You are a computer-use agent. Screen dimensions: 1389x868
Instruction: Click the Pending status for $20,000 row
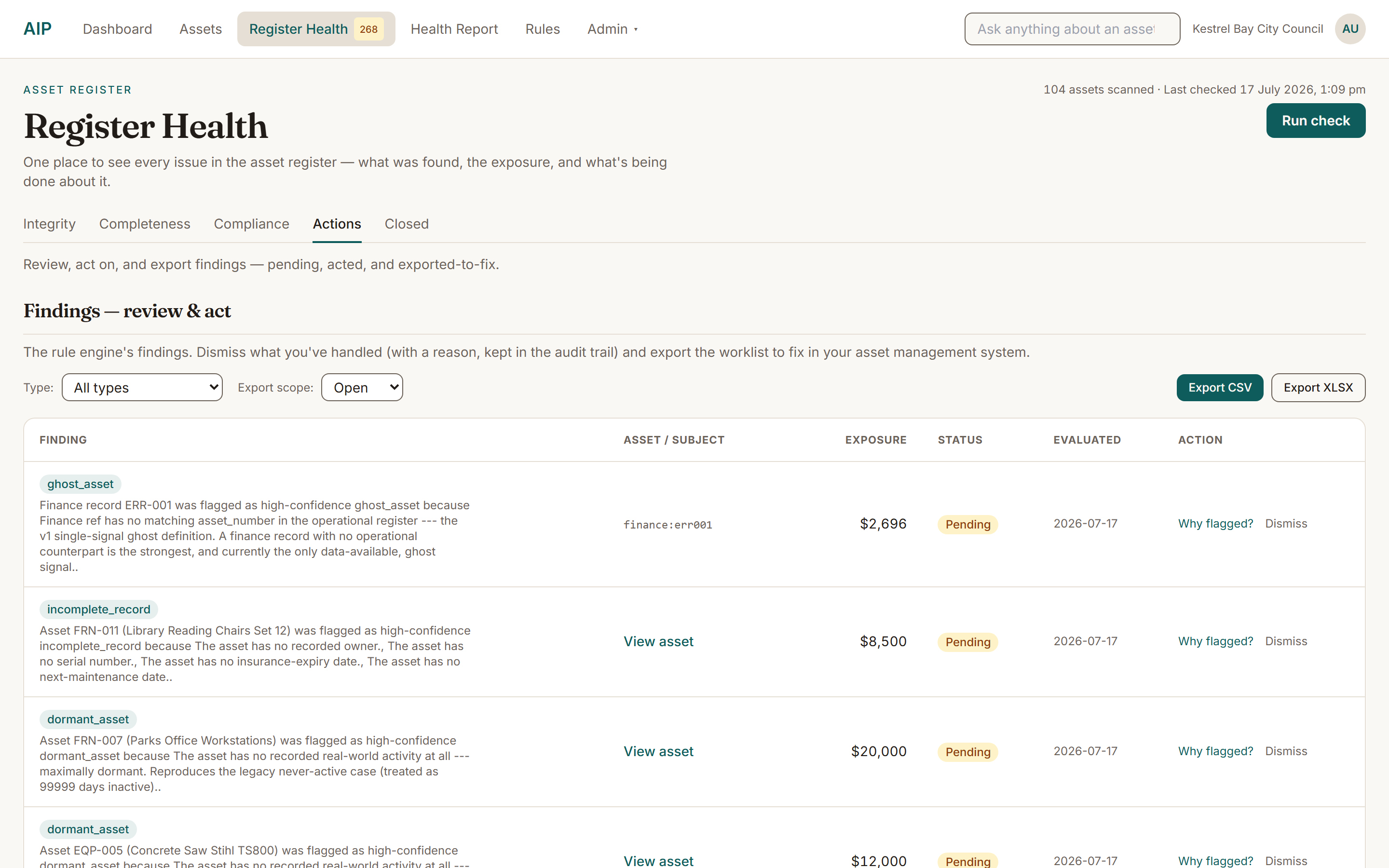click(967, 752)
